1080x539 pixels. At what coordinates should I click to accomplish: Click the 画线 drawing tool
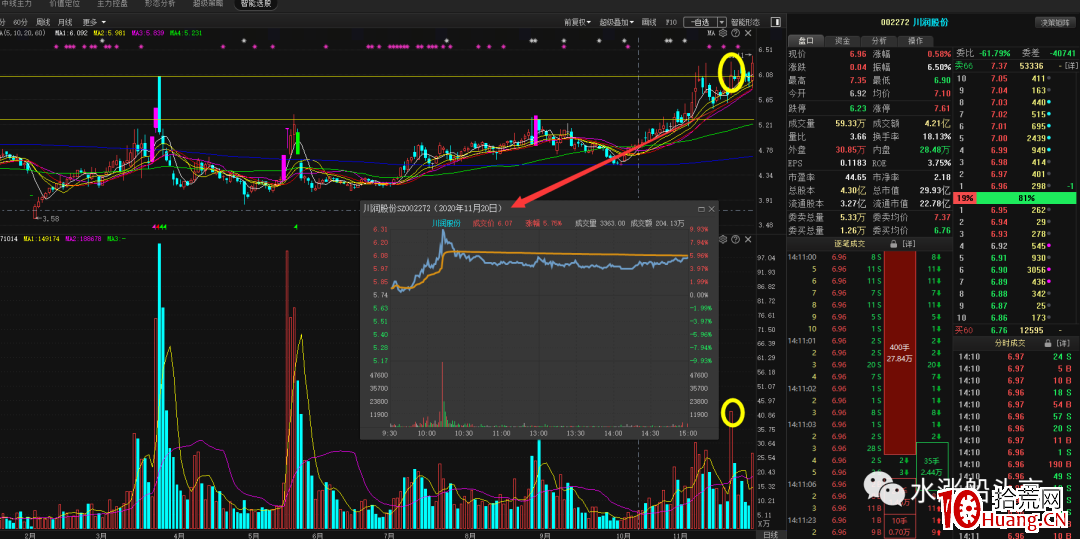tap(649, 22)
